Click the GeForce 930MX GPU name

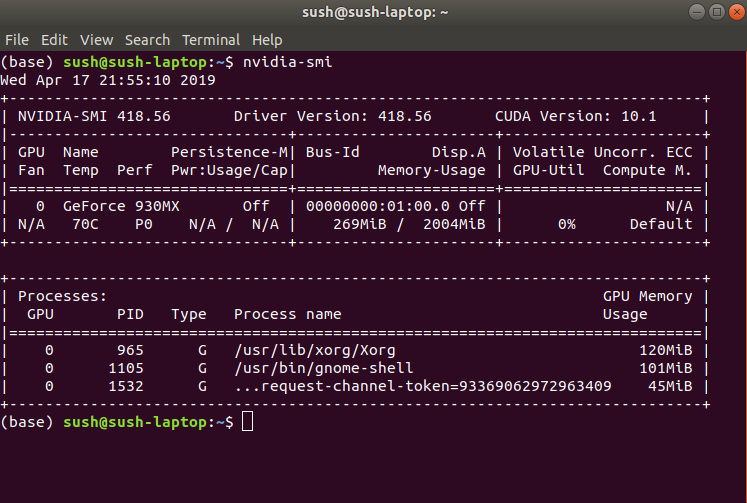tap(121, 206)
